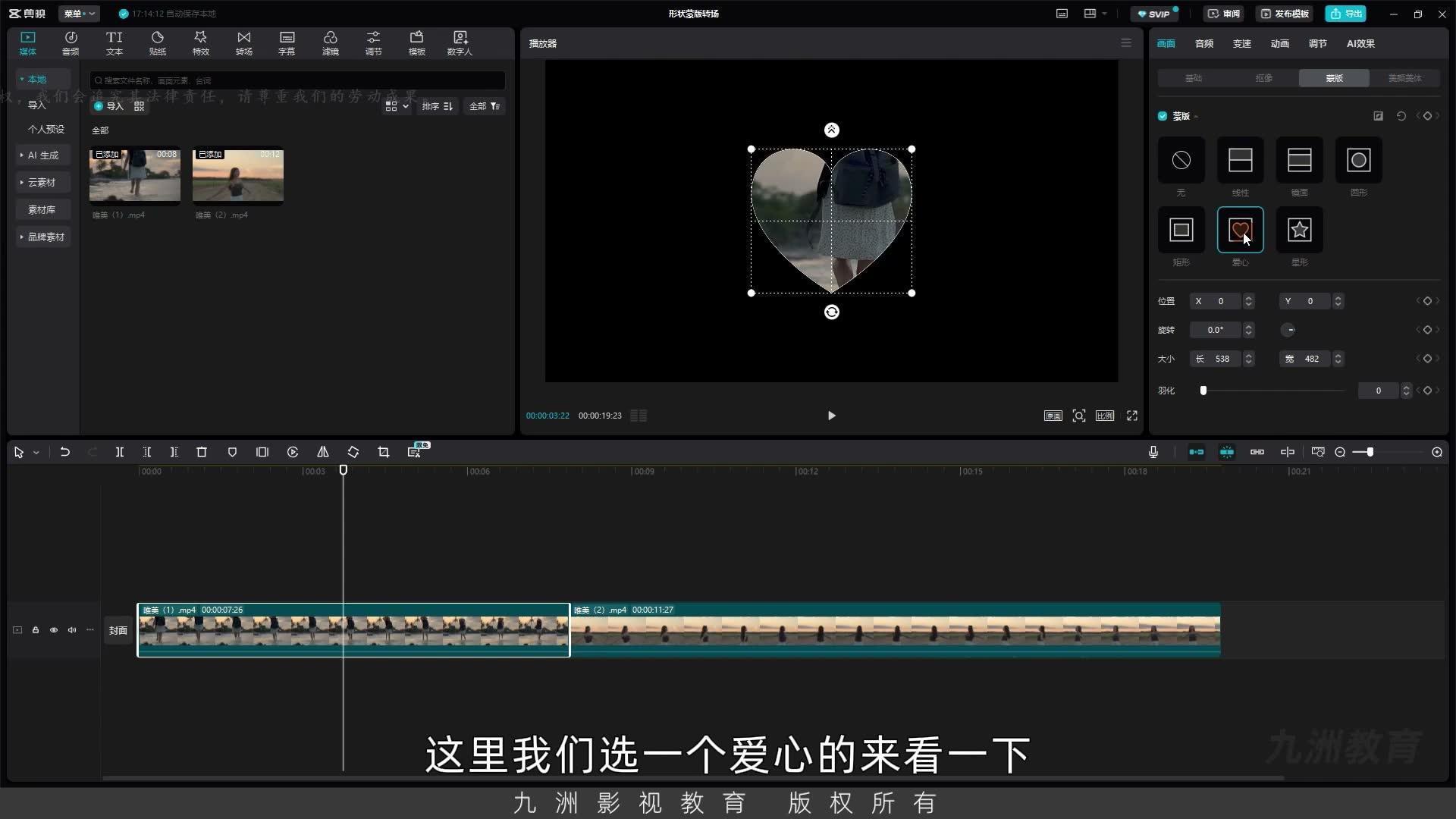Image resolution: width=1456 pixels, height=819 pixels.
Task: Open the 音频 audio library
Action: [71, 43]
